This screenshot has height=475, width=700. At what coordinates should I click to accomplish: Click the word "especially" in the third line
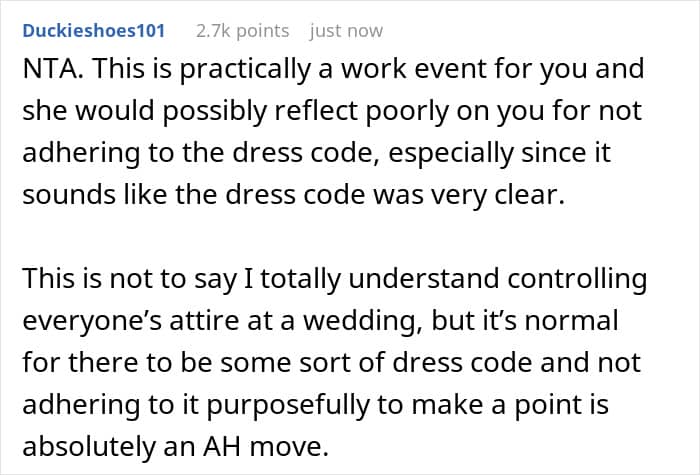click(451, 153)
